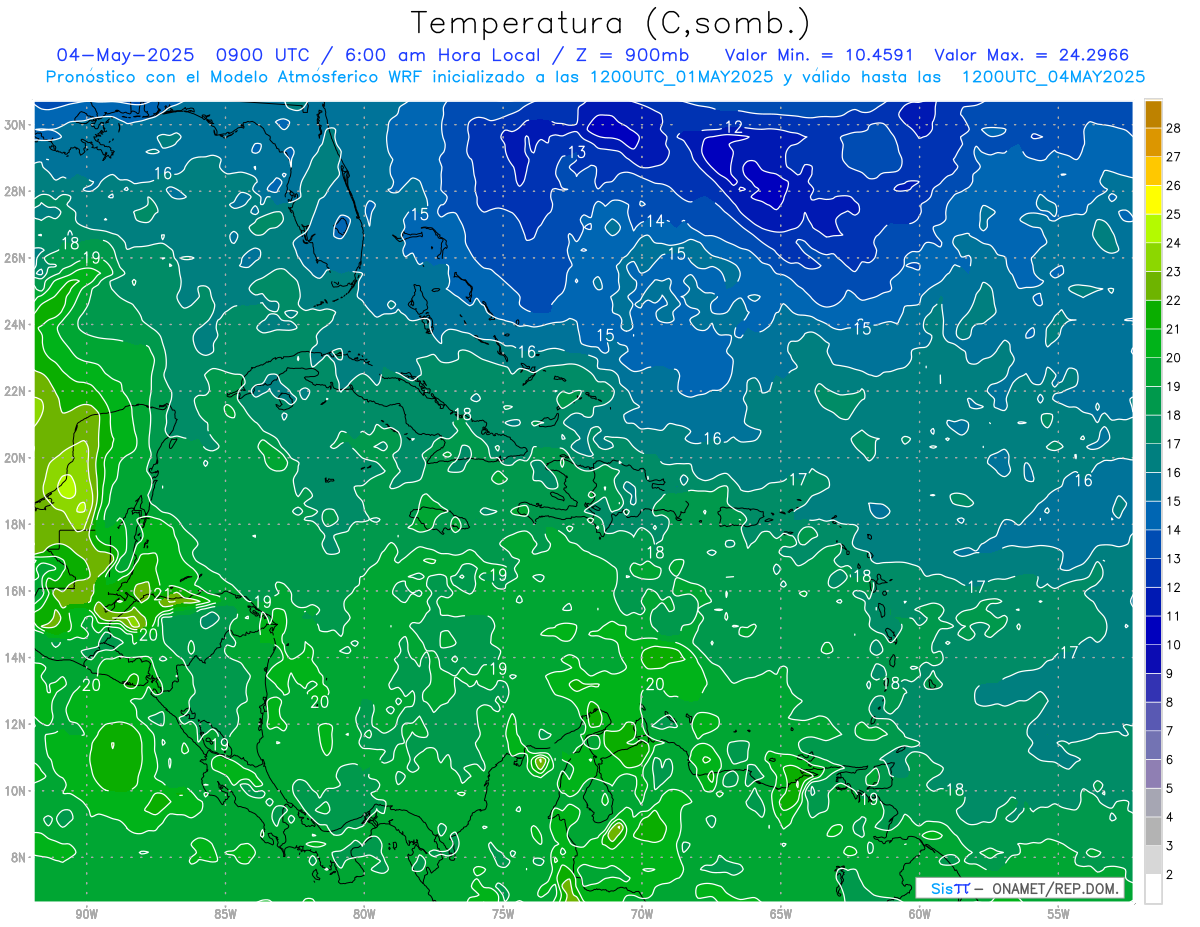Screen dimensions: 1200x927
Task: Click the "12N" latitude axis label
Action: click(x=17, y=724)
